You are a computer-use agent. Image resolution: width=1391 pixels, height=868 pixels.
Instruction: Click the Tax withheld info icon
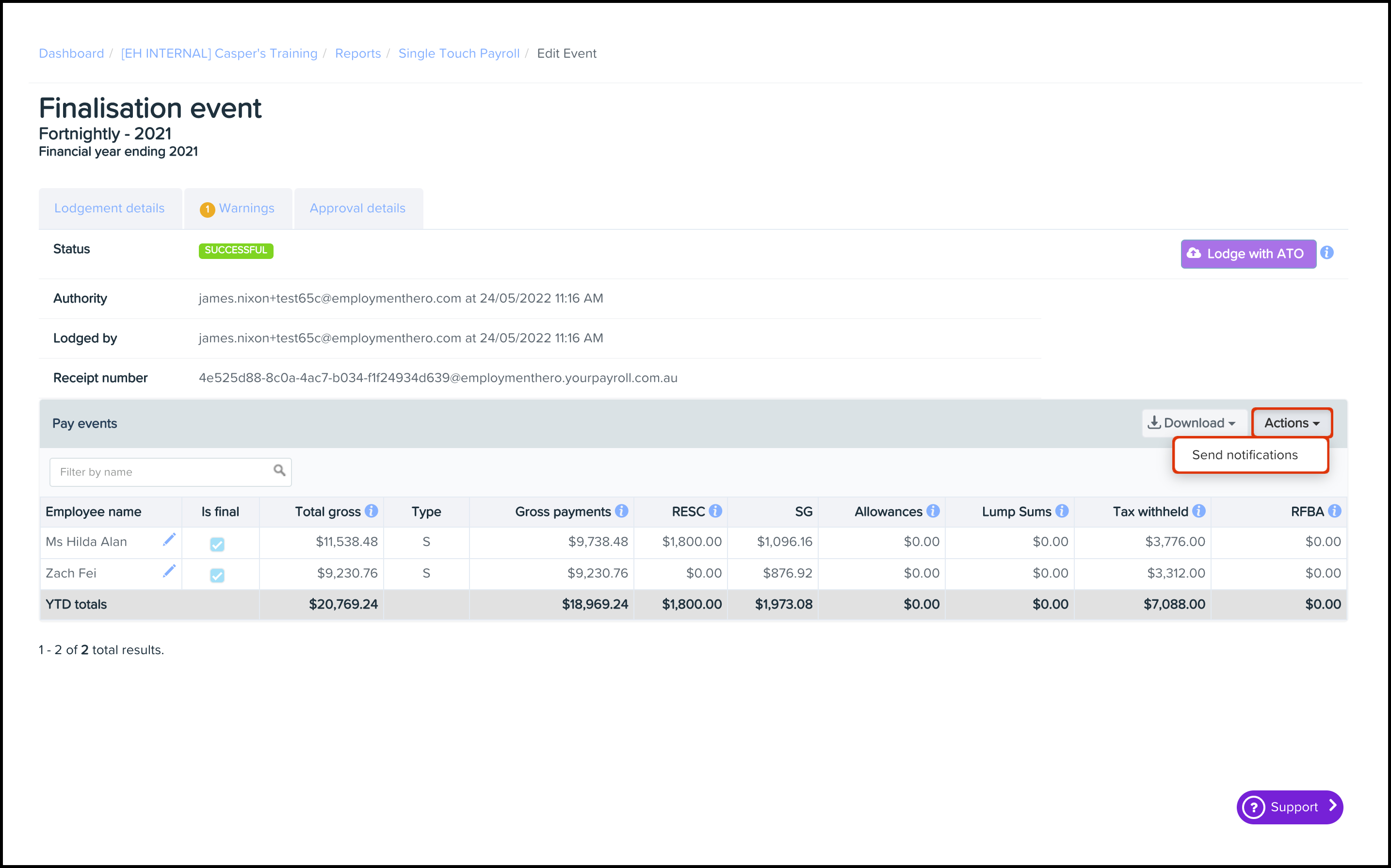[x=1198, y=511]
